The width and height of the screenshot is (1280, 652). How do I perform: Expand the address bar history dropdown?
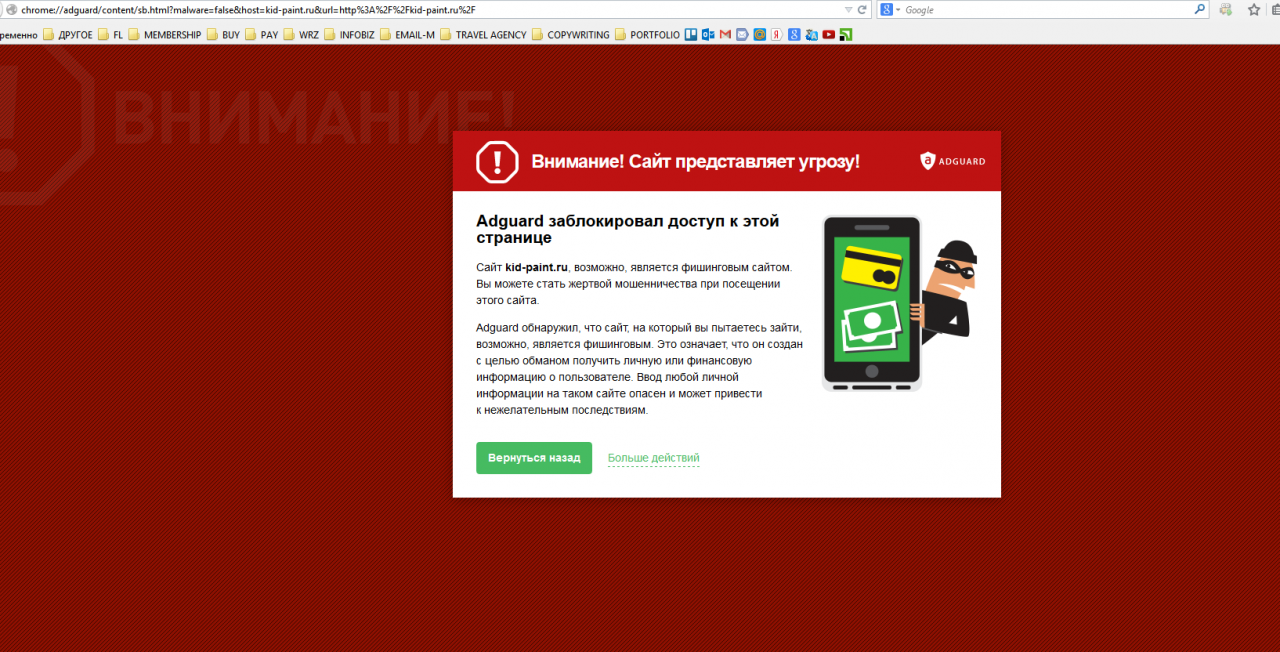(848, 10)
